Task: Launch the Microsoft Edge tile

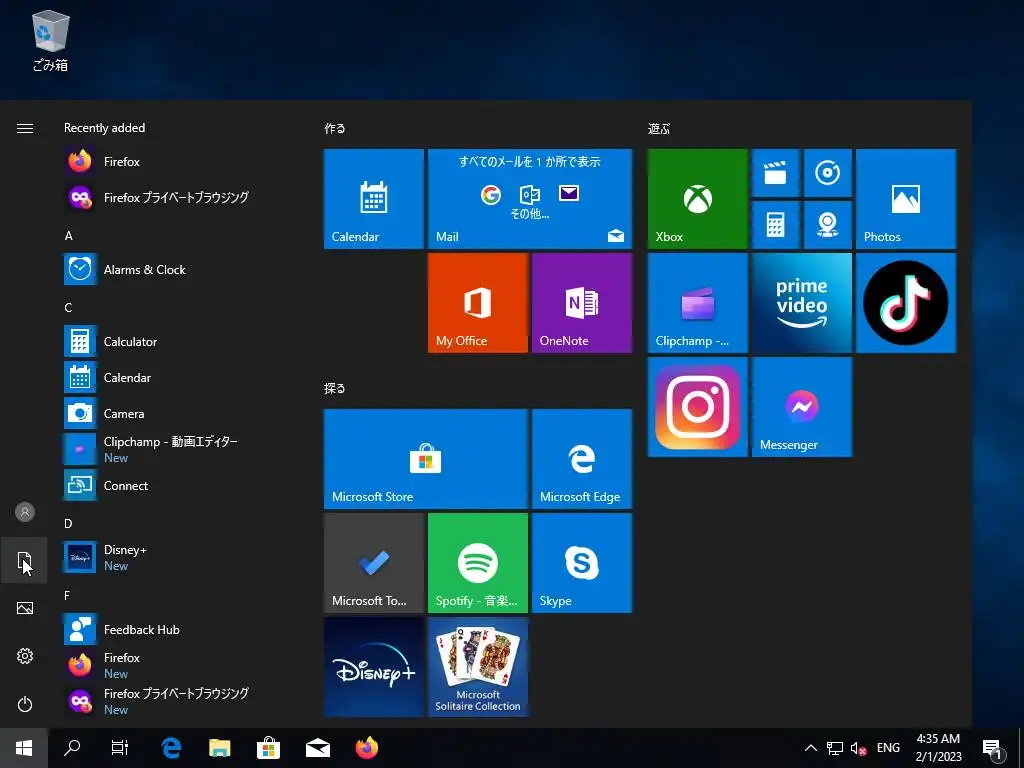Action: coord(582,459)
